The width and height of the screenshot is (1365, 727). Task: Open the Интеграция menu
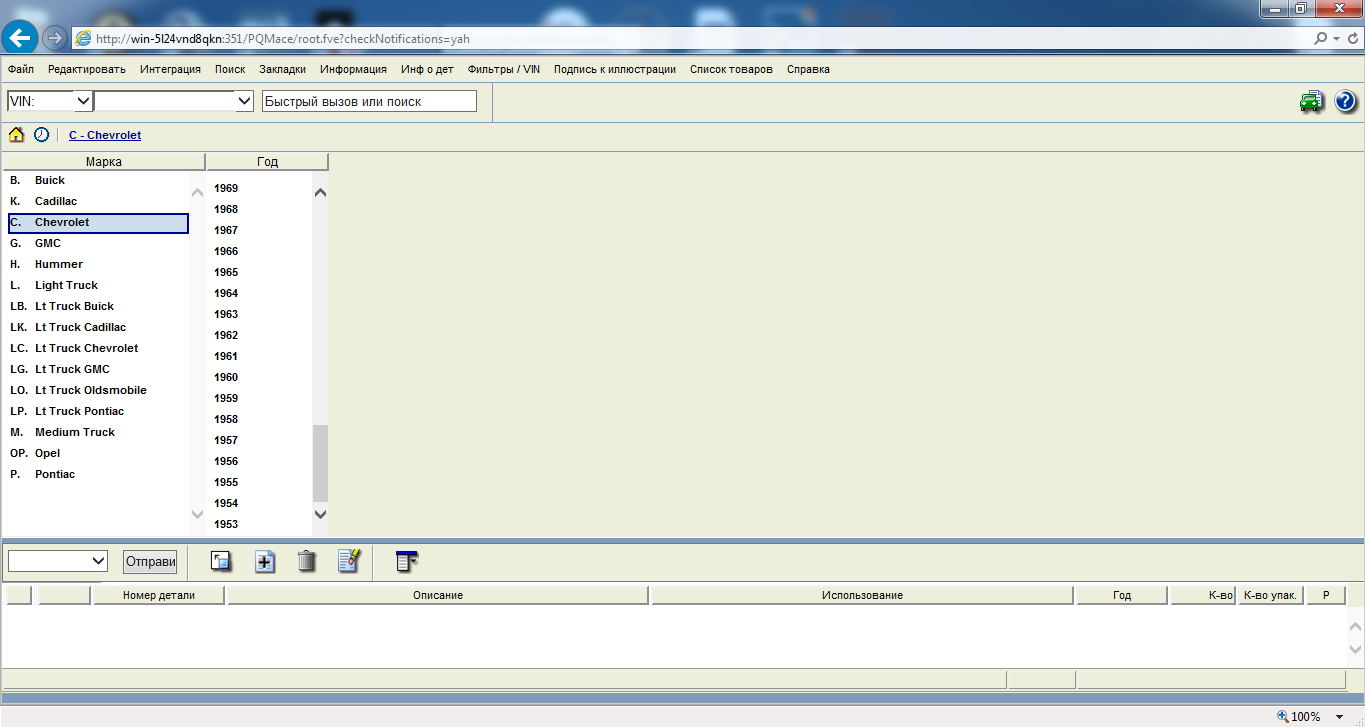170,69
